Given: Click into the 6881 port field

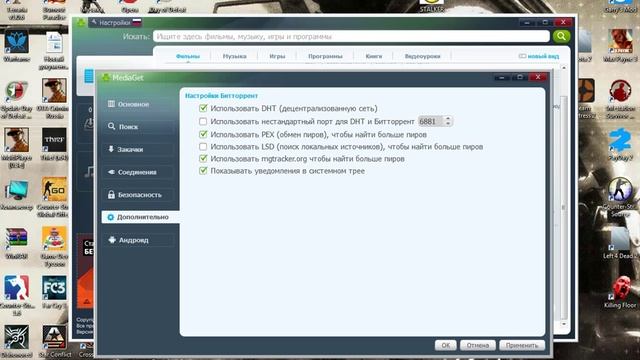Looking at the screenshot, I should click(431, 121).
